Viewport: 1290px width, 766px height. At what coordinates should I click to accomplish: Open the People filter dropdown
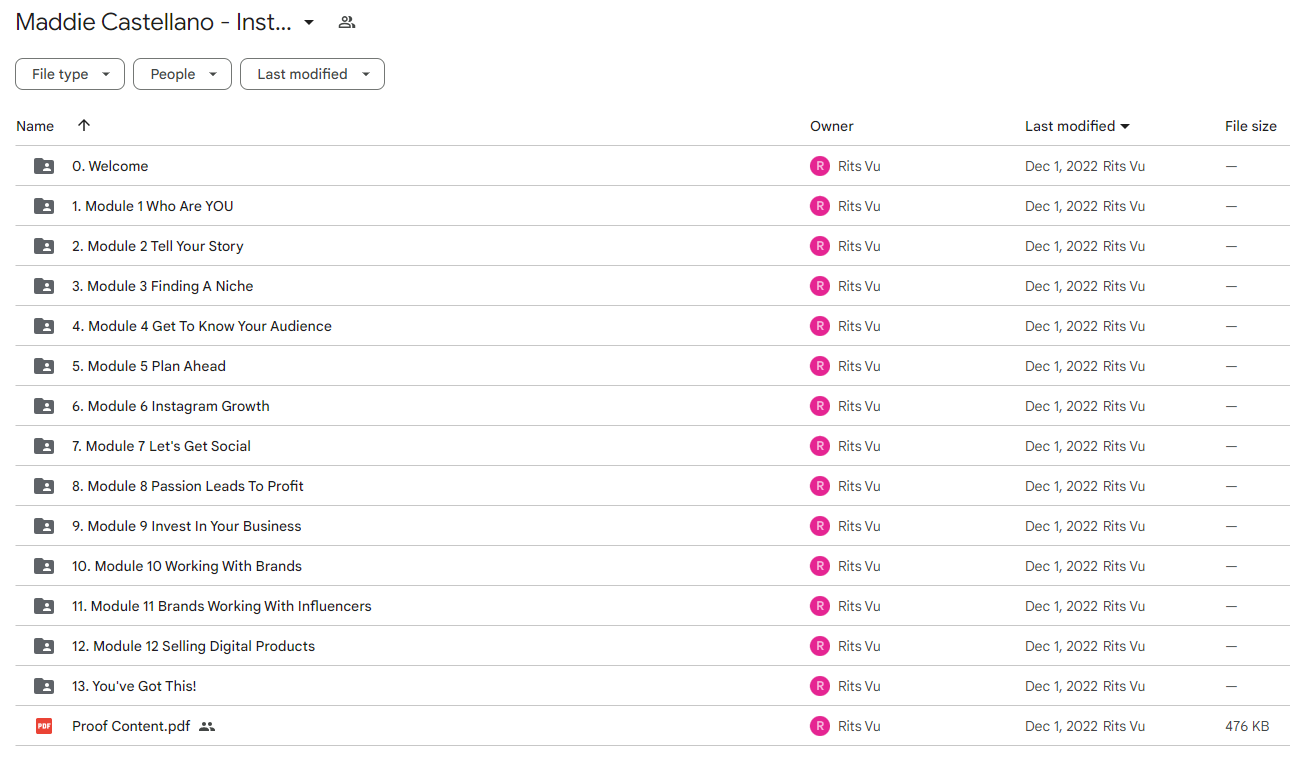pyautogui.click(x=182, y=74)
